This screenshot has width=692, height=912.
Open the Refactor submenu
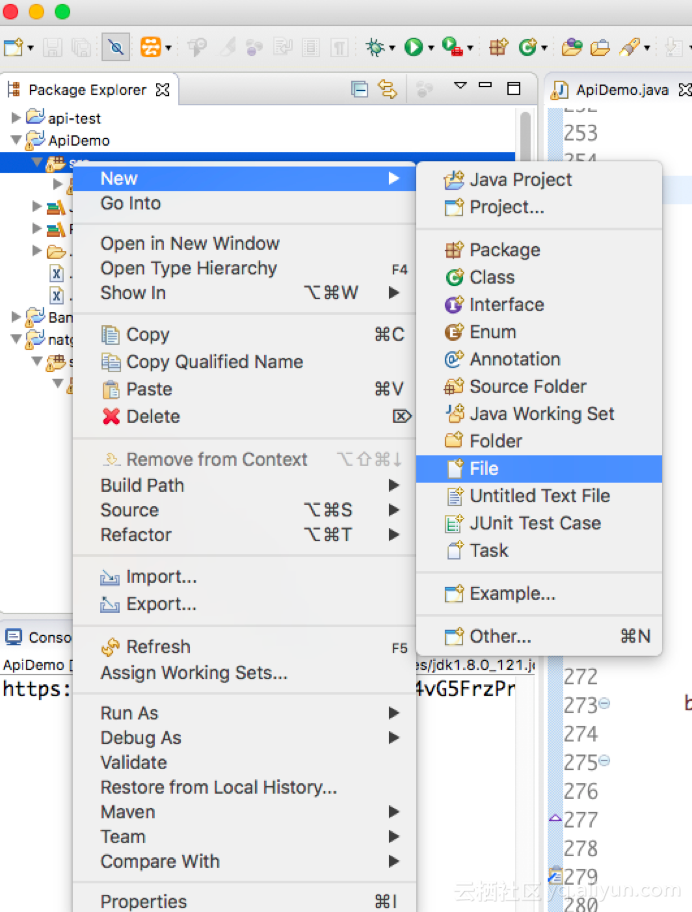coord(244,535)
